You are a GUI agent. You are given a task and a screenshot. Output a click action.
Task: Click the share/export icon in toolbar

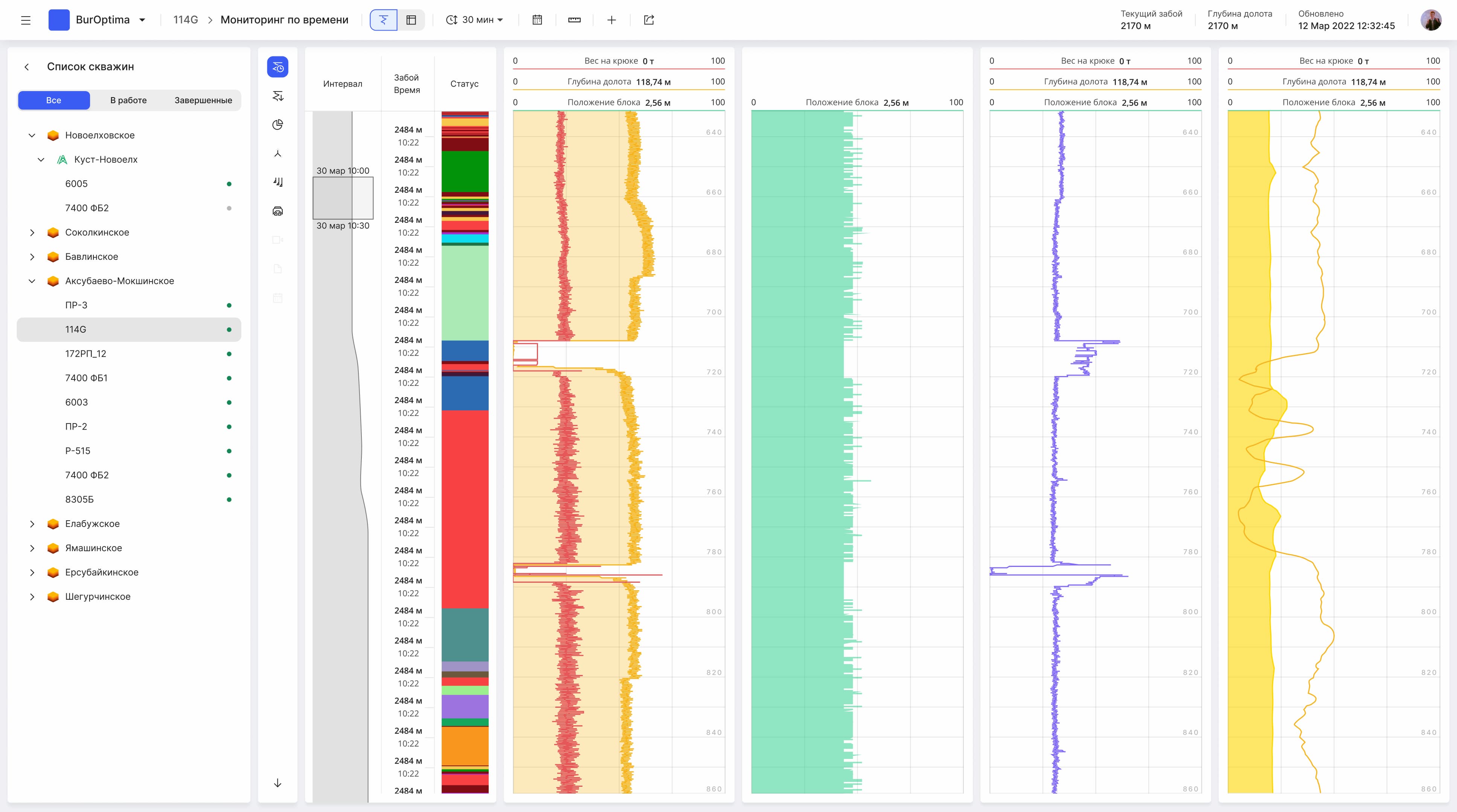tap(649, 20)
